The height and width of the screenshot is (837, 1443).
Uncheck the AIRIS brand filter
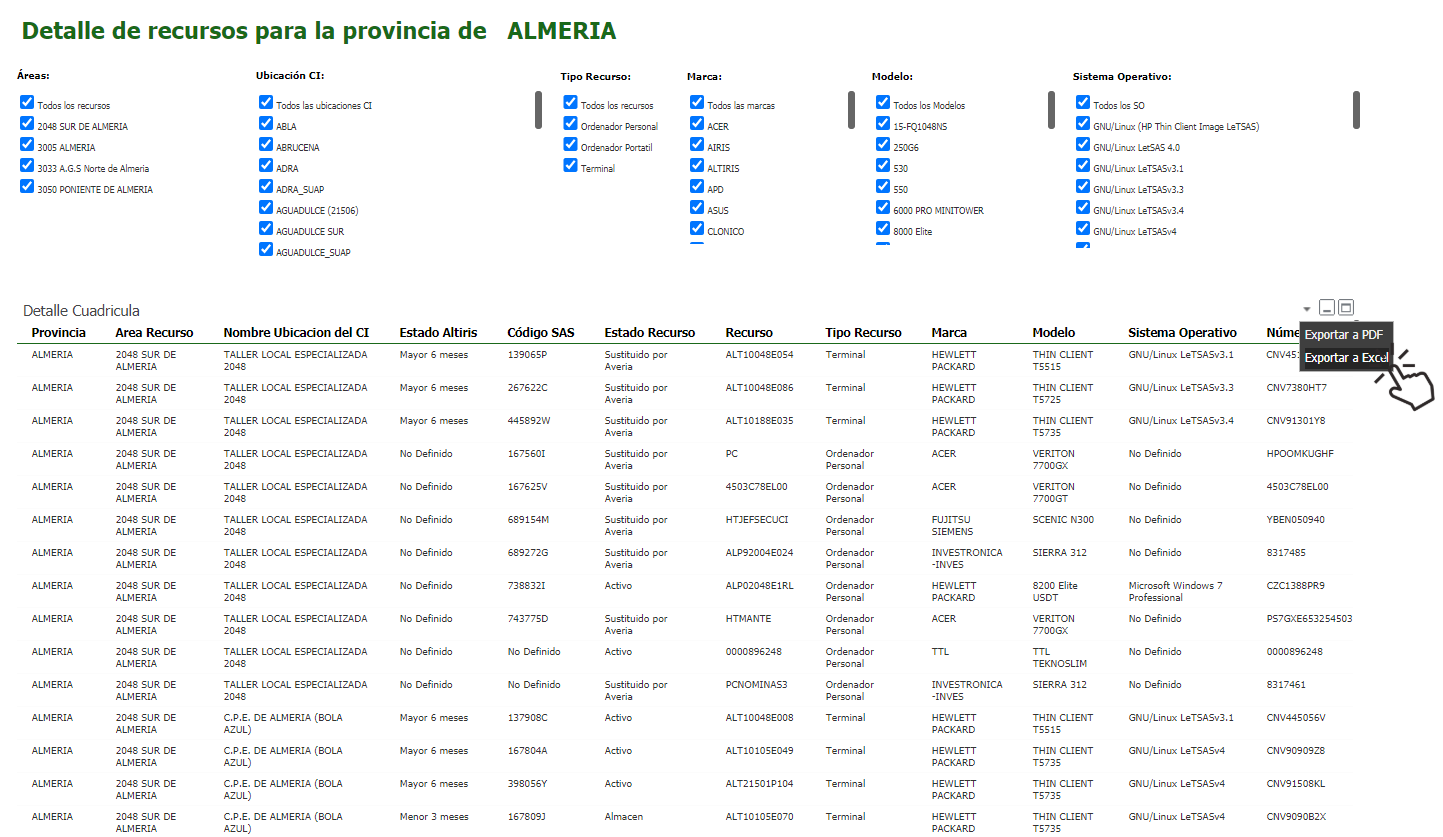697,144
